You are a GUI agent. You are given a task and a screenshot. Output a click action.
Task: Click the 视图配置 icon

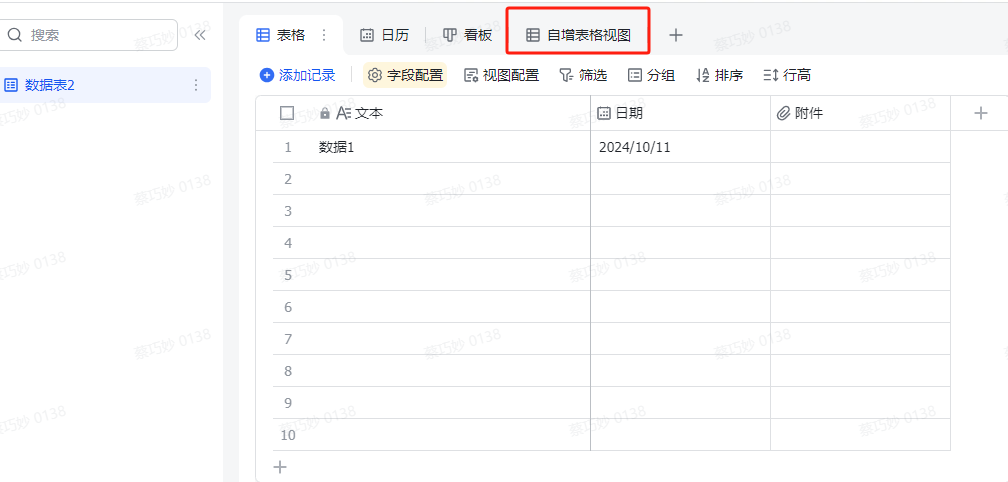click(x=471, y=75)
